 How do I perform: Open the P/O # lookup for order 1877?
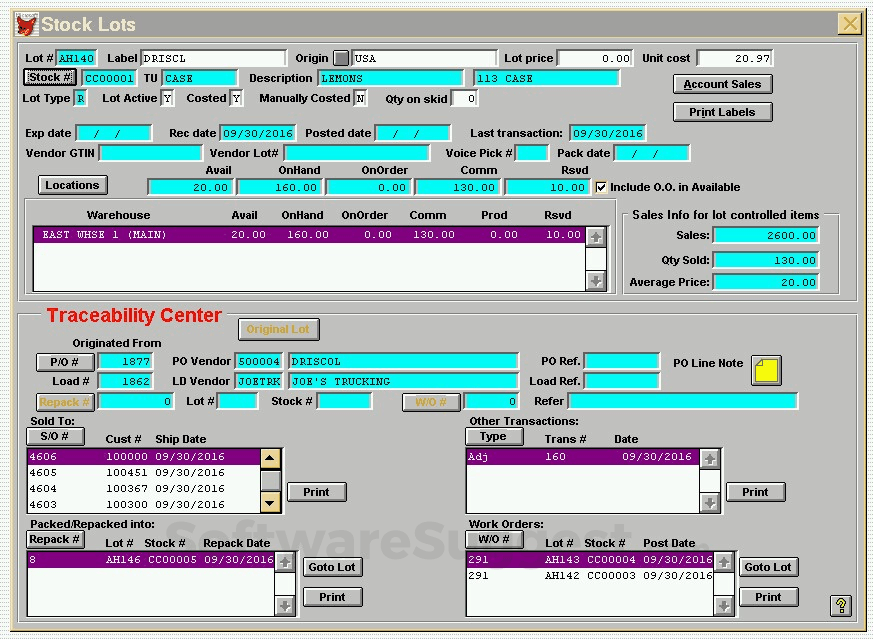click(x=65, y=362)
